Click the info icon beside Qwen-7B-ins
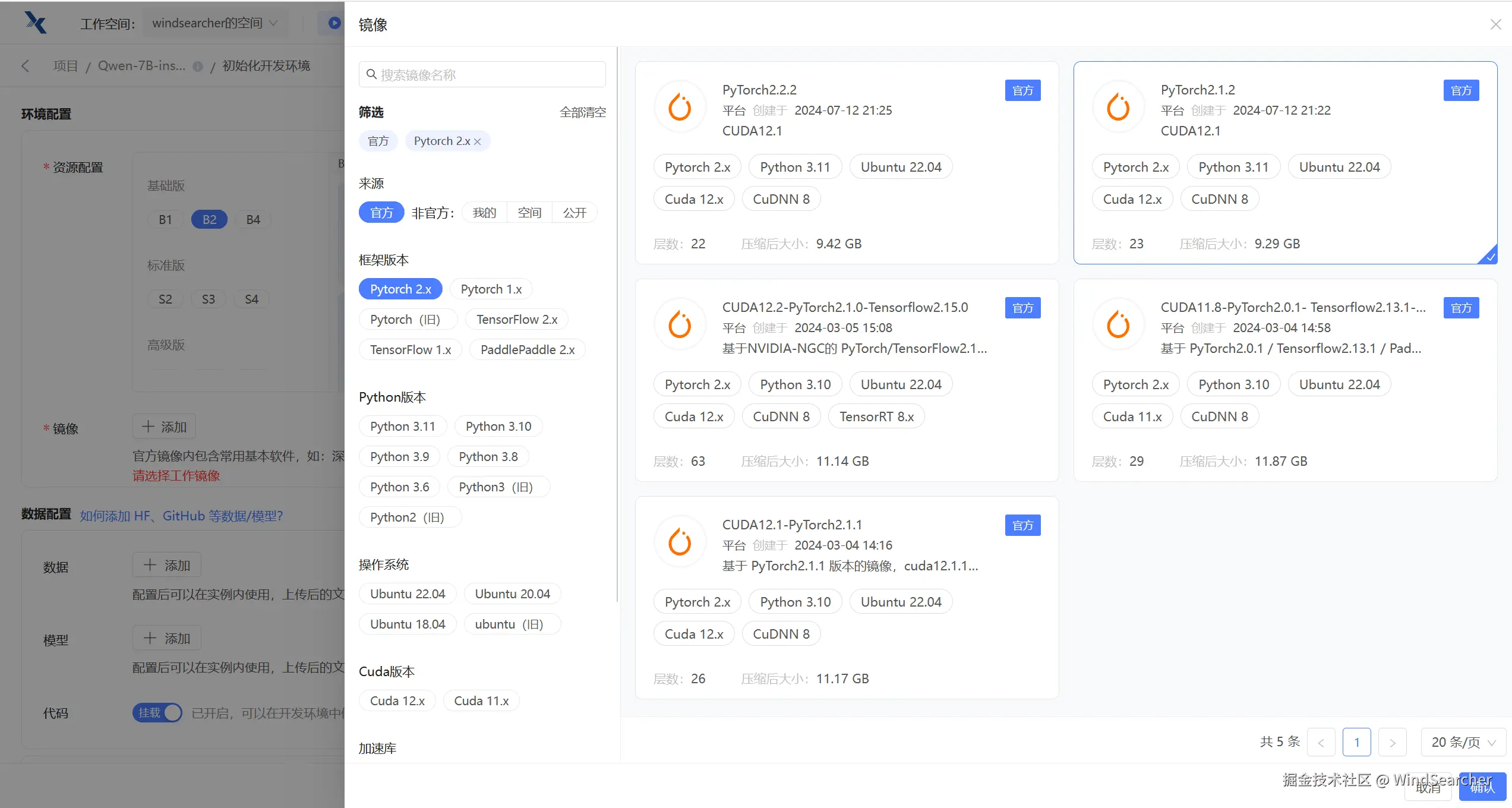This screenshot has height=808, width=1512. pos(198,67)
